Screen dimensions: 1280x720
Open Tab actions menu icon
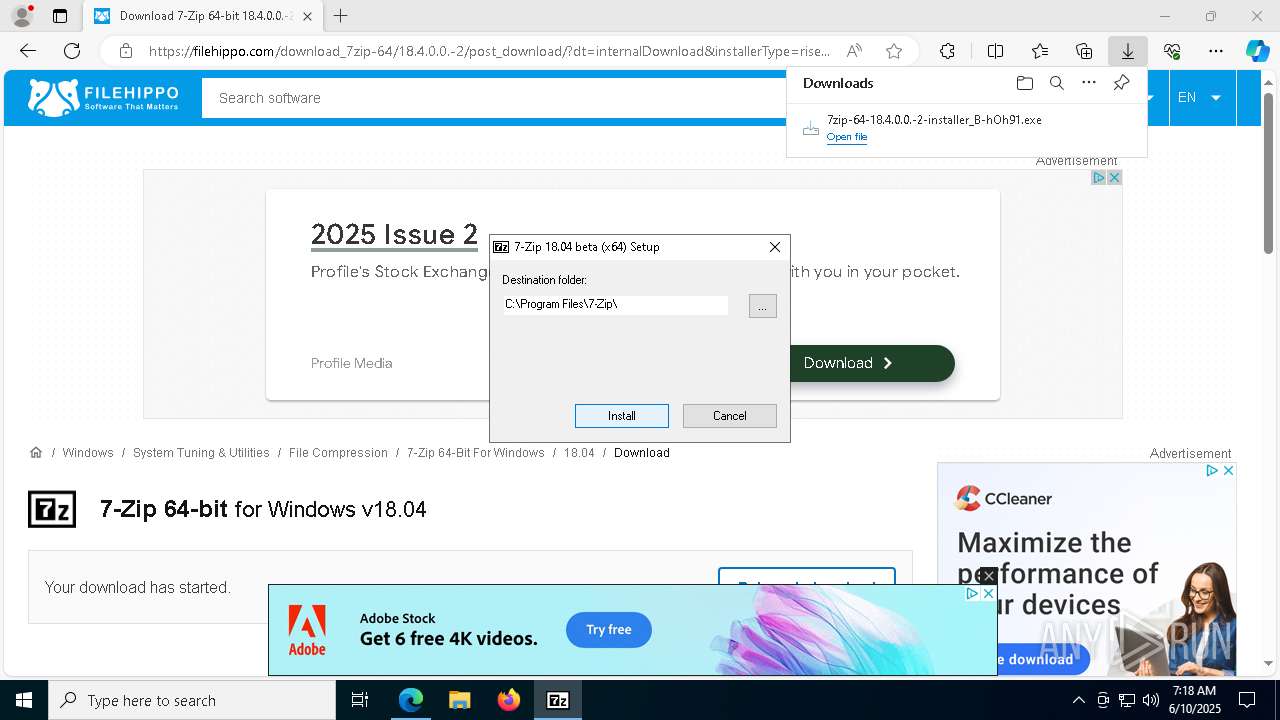tap(60, 16)
